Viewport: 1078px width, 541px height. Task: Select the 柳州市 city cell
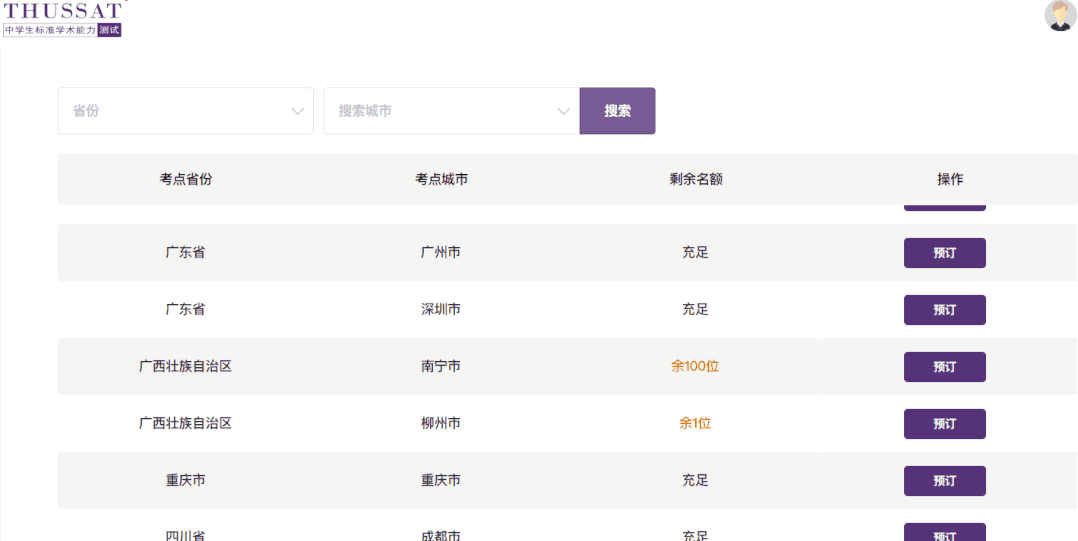click(441, 424)
